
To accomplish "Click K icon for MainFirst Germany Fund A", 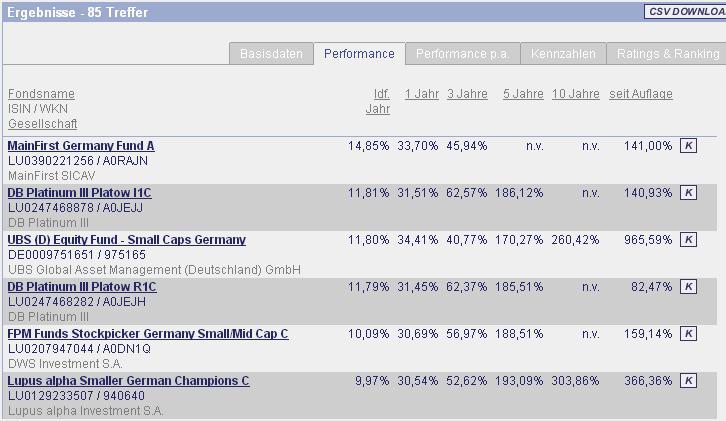I will click(688, 146).
